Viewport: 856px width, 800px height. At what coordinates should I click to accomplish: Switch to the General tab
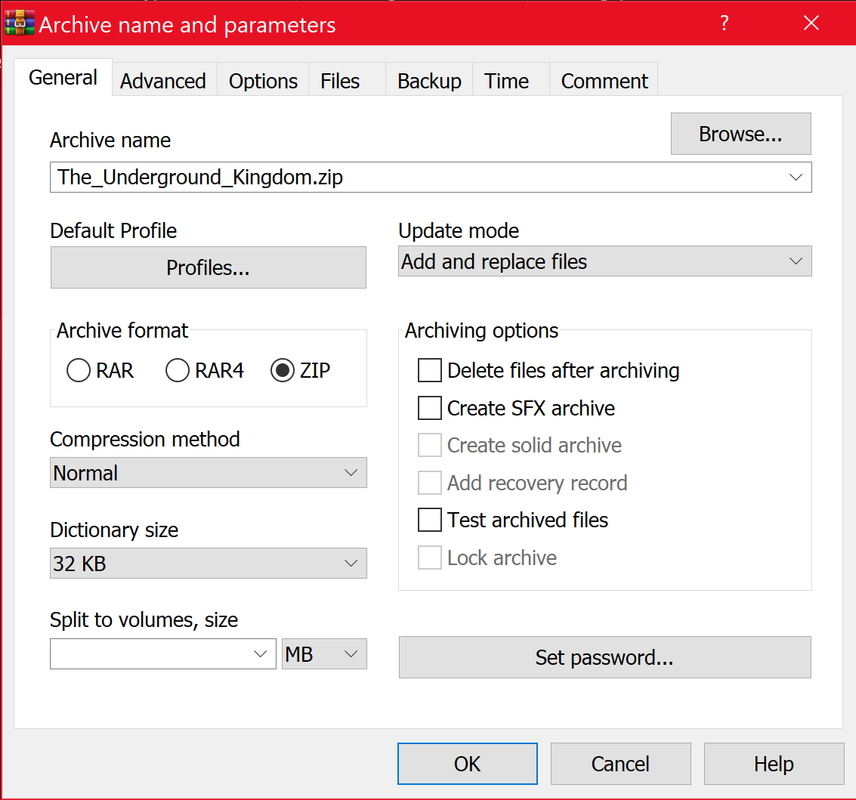click(63, 78)
